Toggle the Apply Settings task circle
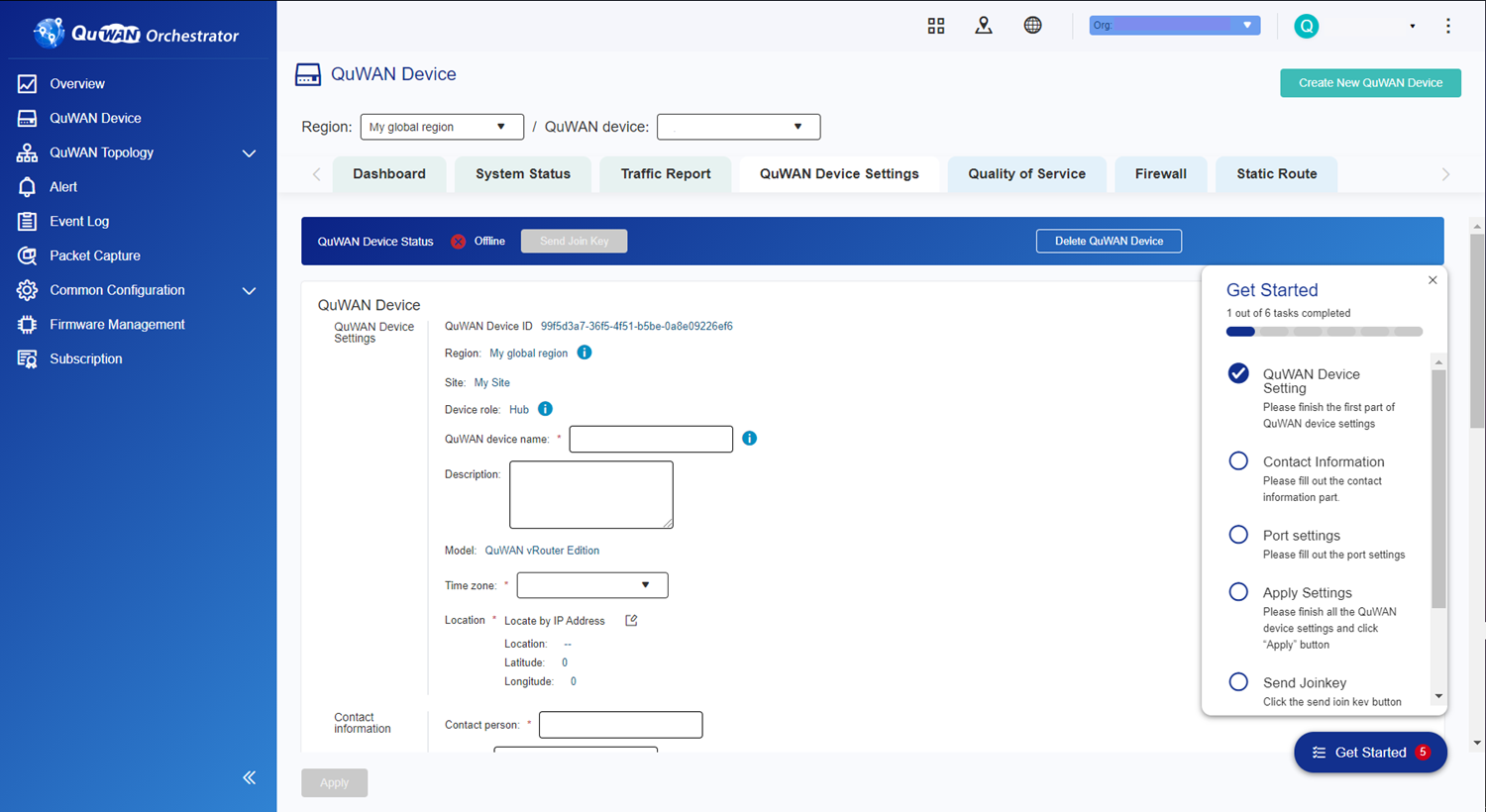 (x=1238, y=592)
